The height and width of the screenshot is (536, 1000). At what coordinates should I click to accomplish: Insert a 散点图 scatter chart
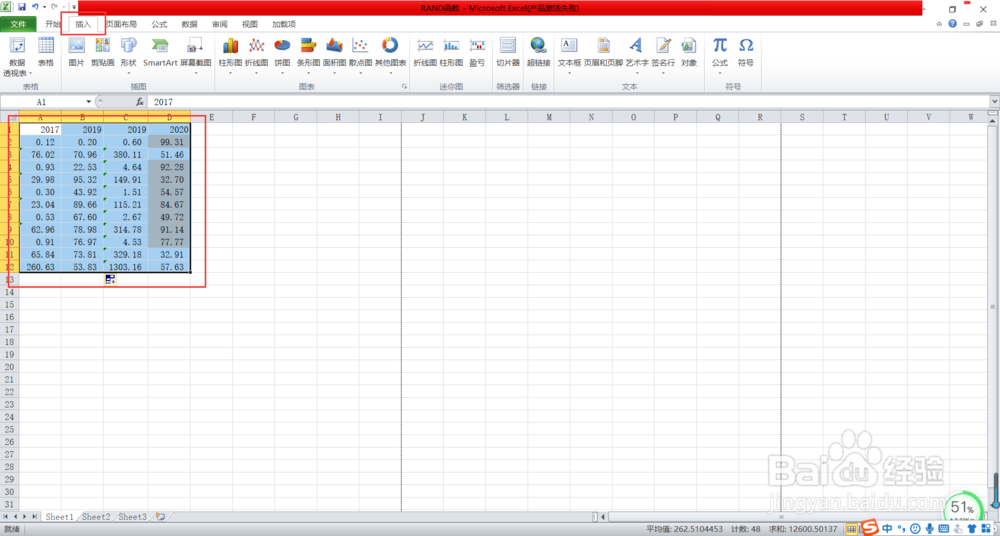[x=360, y=54]
